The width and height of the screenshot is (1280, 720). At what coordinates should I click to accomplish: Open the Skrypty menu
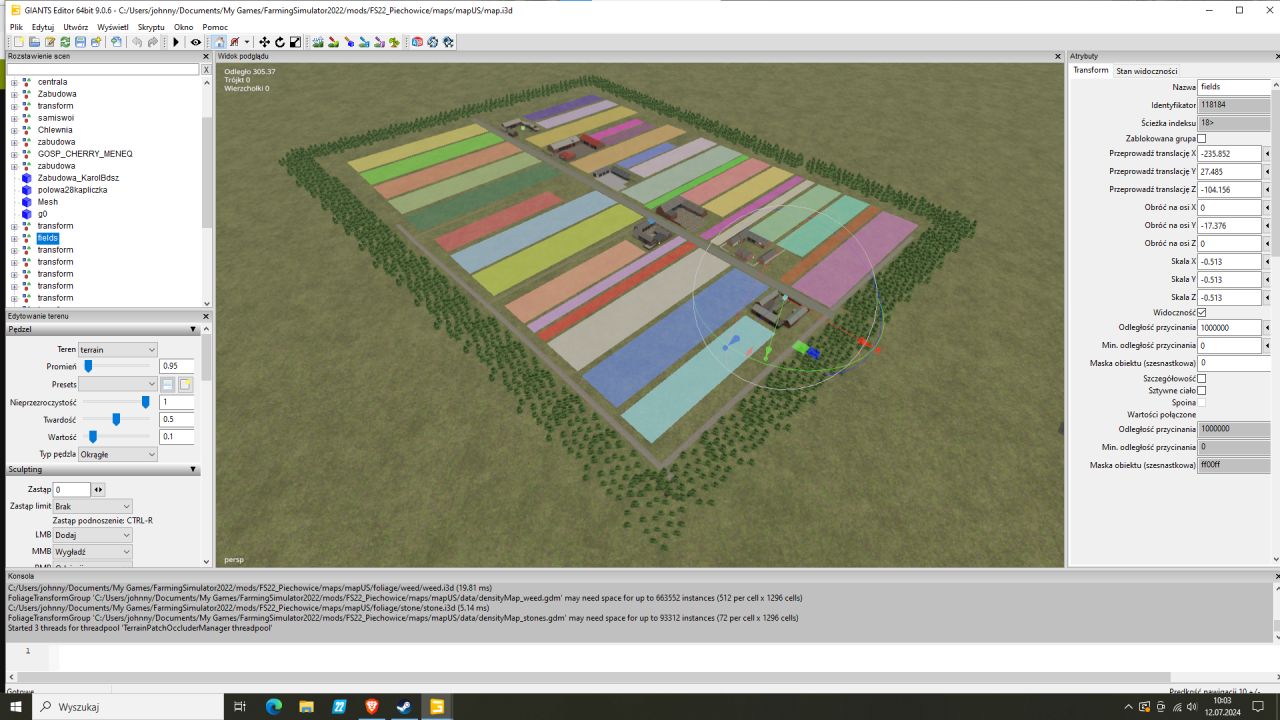click(151, 27)
